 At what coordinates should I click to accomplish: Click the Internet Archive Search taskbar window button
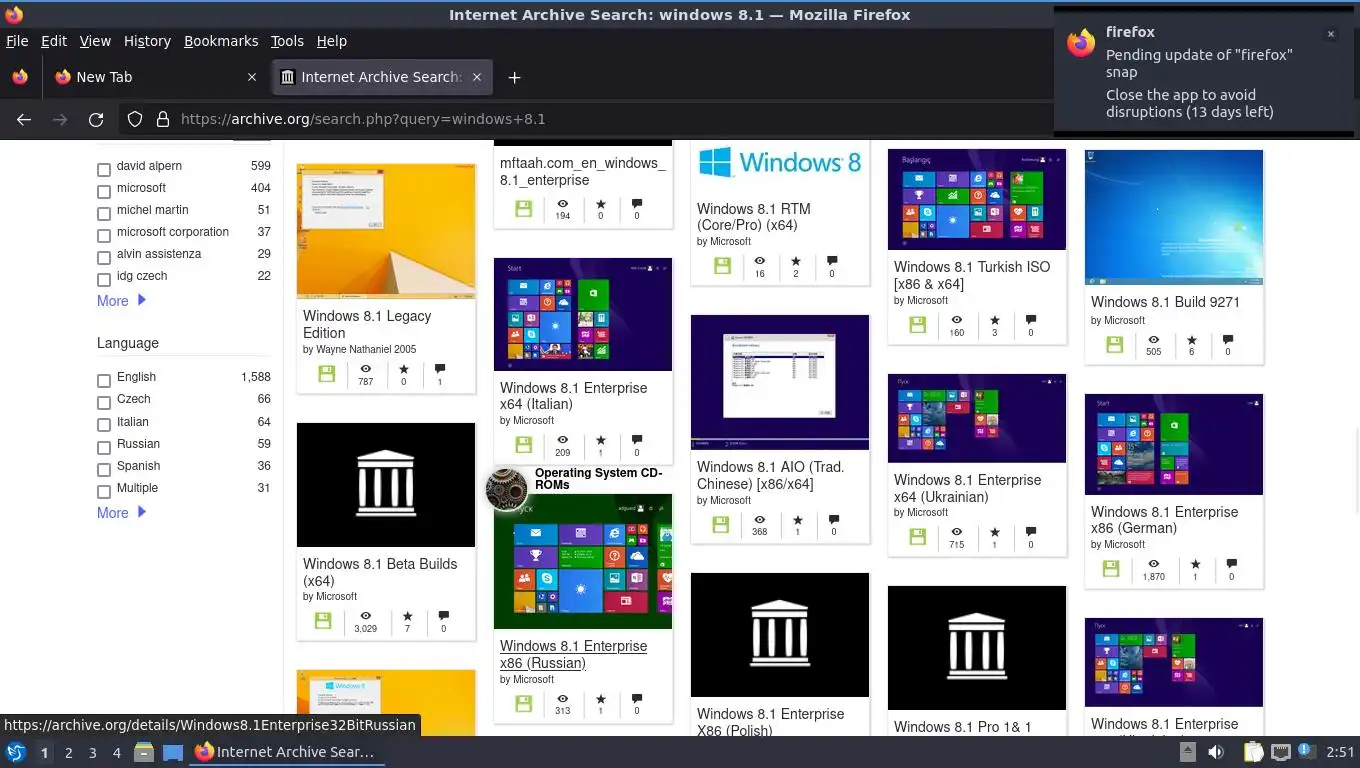[x=285, y=752]
